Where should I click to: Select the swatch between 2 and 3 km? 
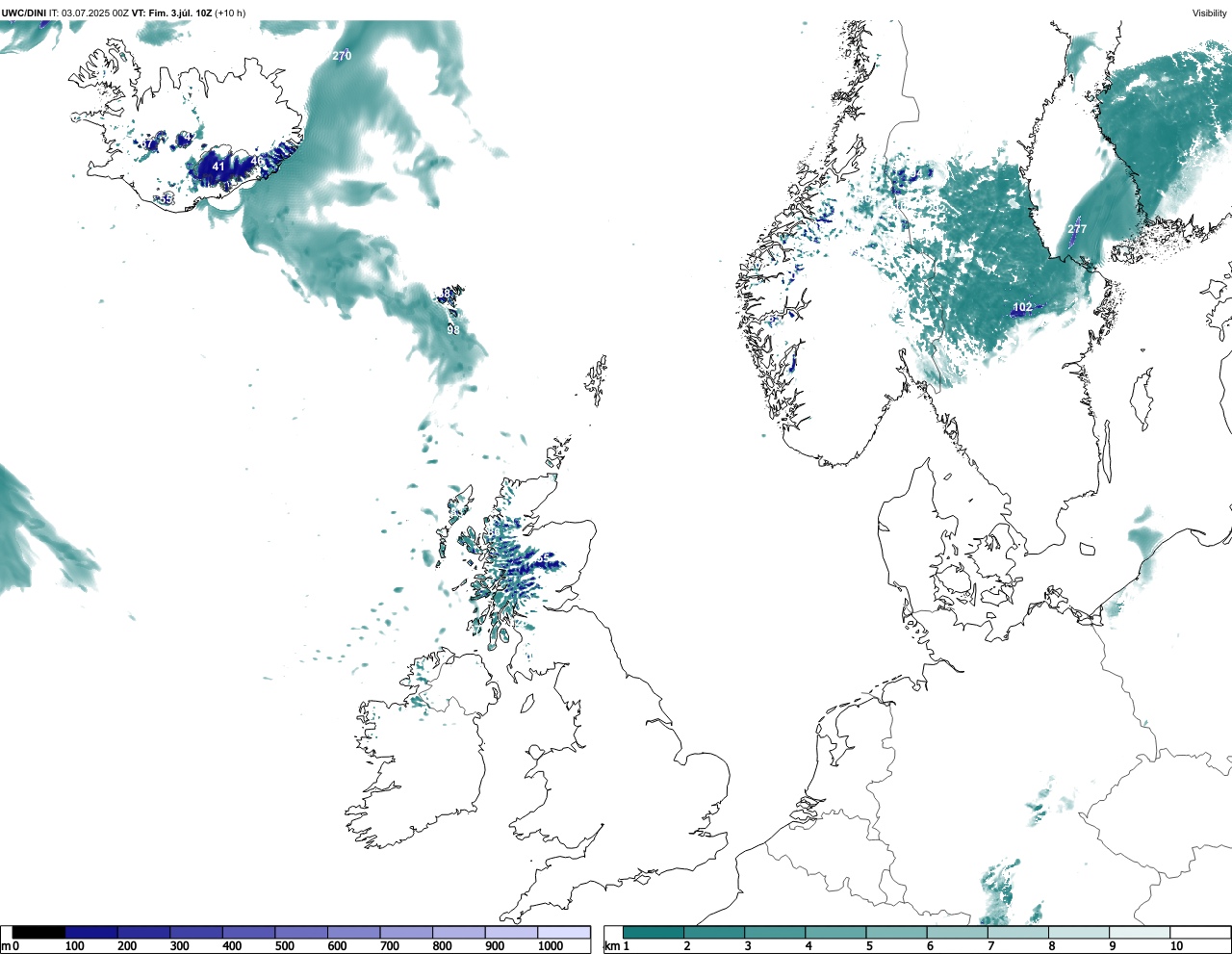(x=714, y=933)
